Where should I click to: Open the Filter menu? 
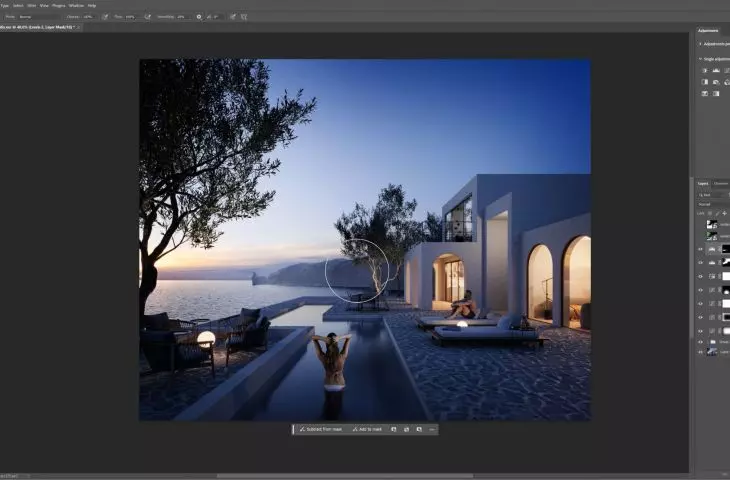(x=32, y=6)
